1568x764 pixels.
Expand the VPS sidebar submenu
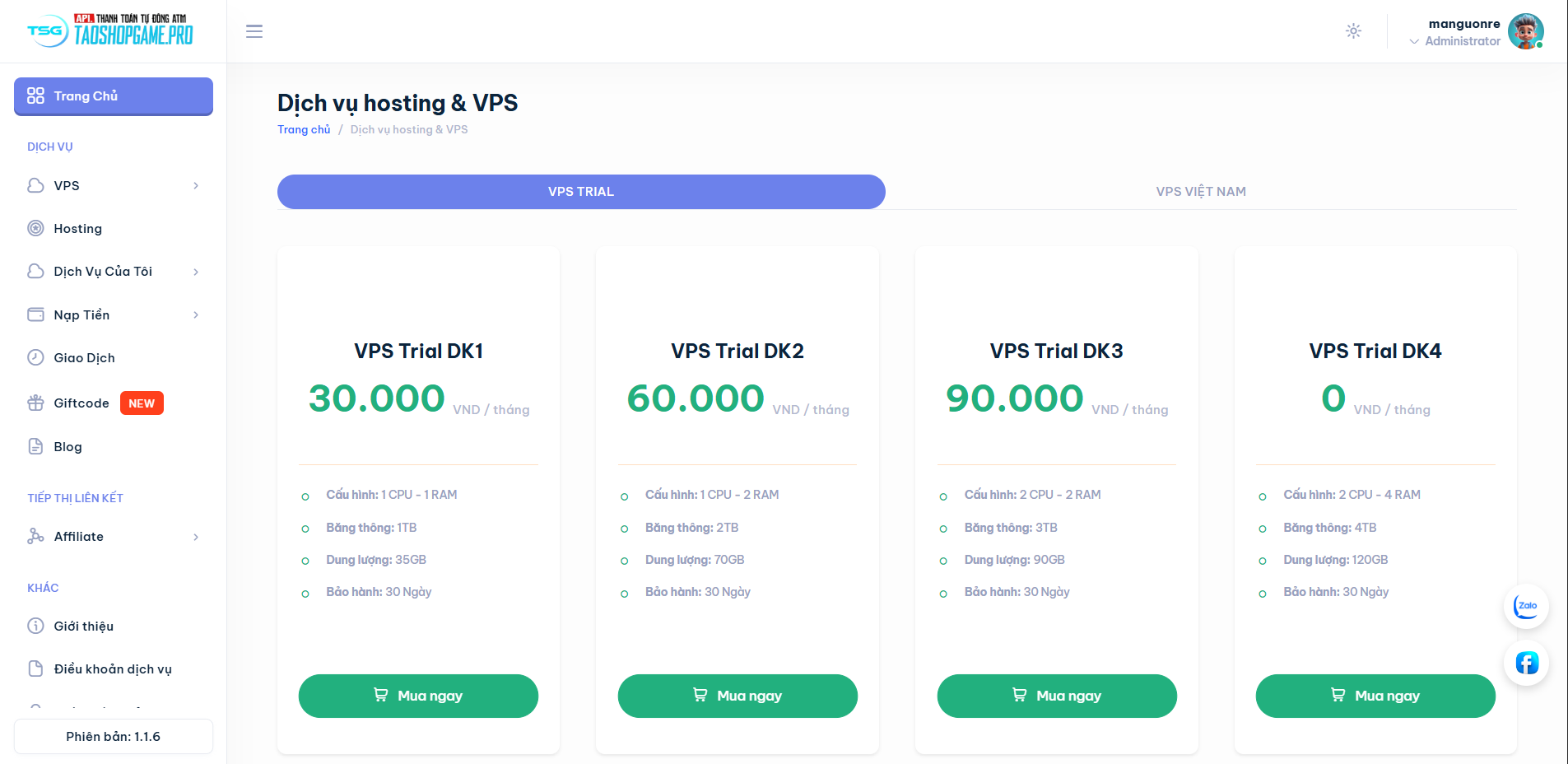(195, 186)
